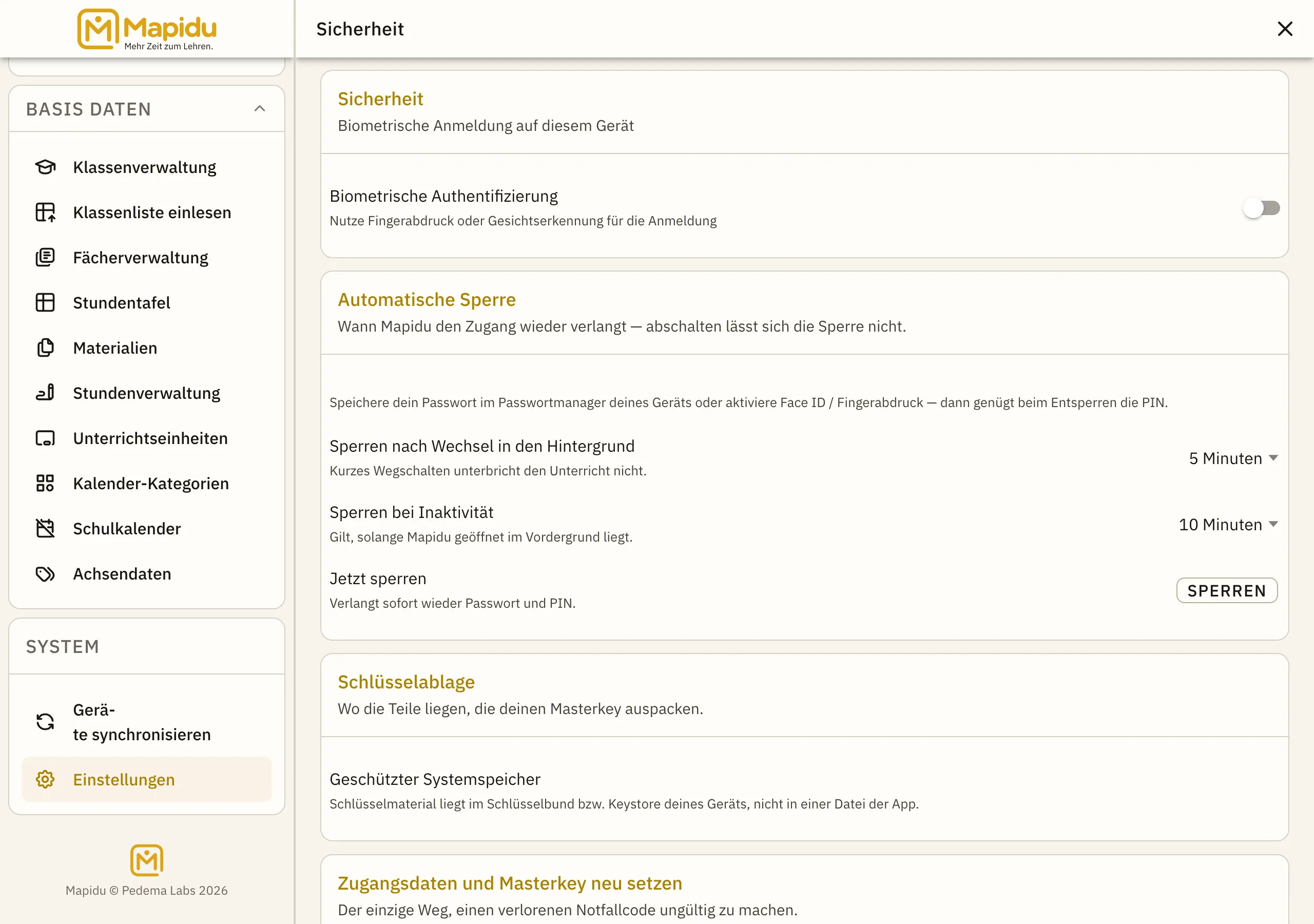Open Klassenliste einlesen menu item
The height and width of the screenshot is (924, 1314).
(x=146, y=213)
